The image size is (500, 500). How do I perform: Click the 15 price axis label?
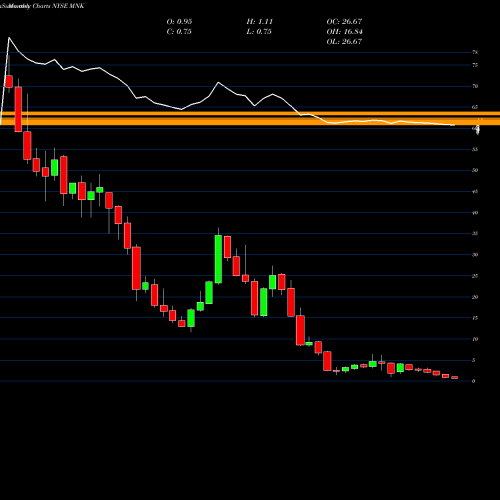[475, 318]
